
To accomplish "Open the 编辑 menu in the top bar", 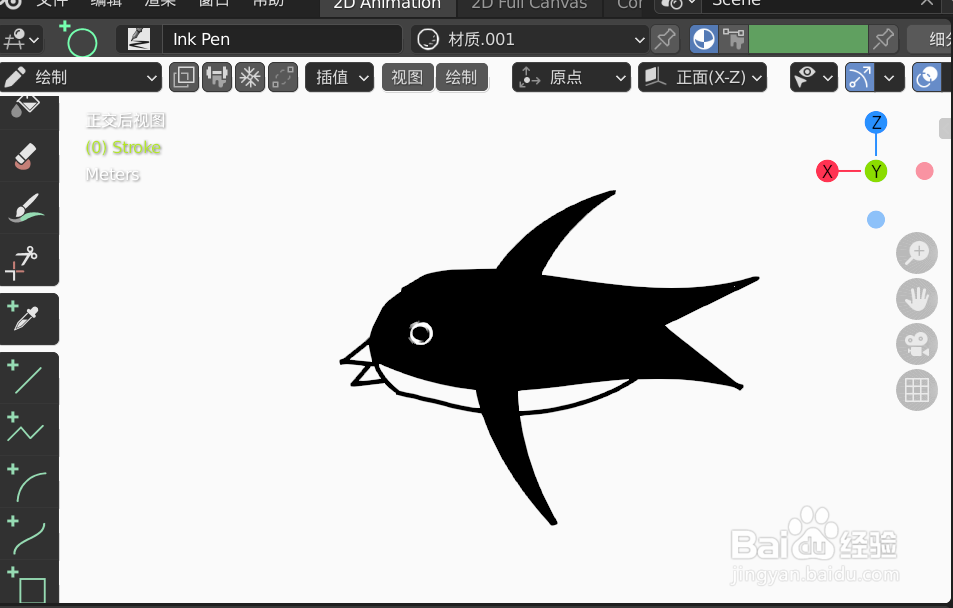I will (107, 4).
